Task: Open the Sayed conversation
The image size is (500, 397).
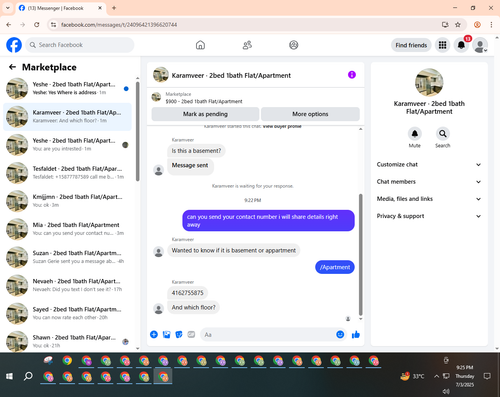Action: coord(67,313)
